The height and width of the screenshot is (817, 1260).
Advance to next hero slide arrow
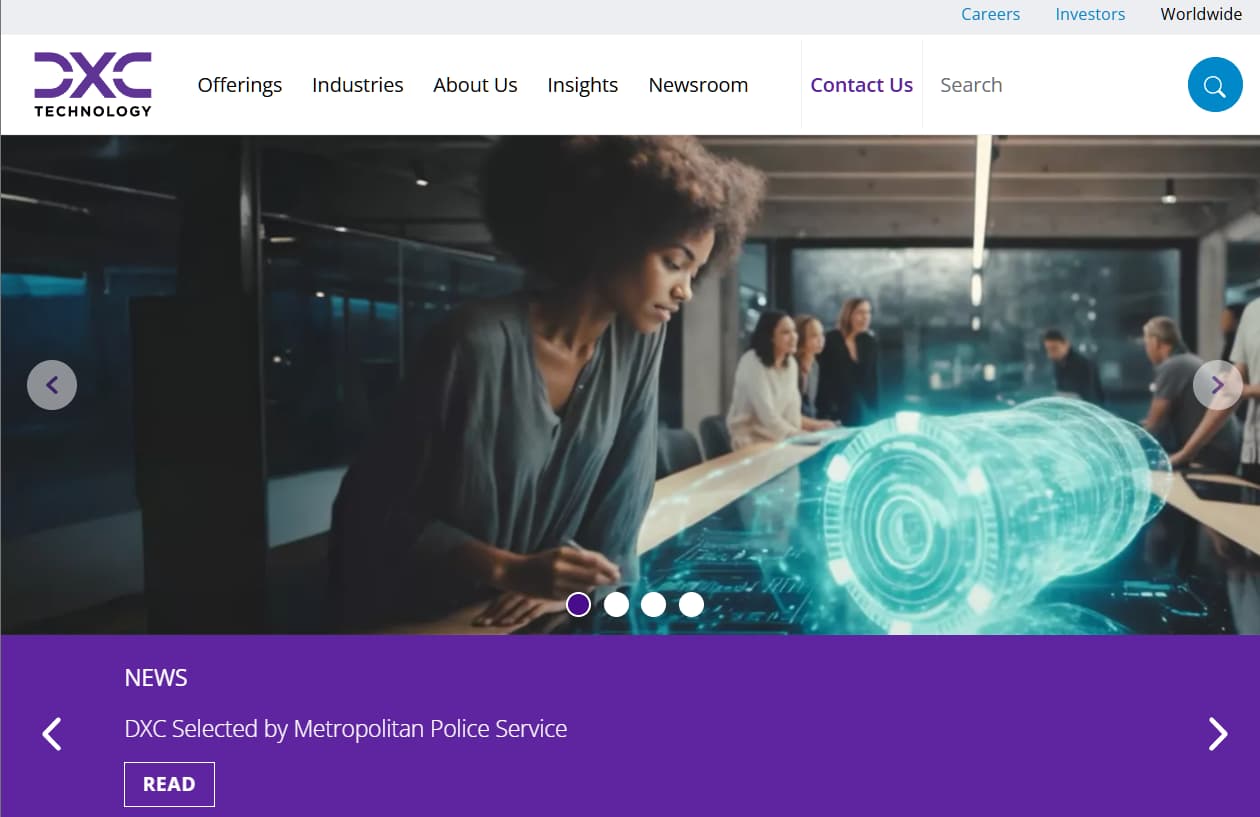(x=1217, y=385)
